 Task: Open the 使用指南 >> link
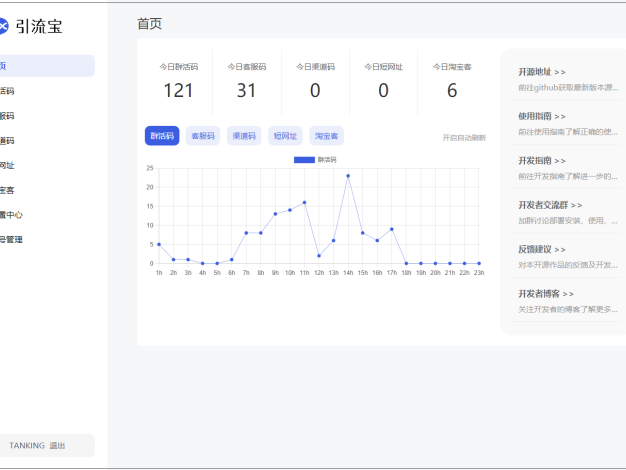click(x=542, y=117)
